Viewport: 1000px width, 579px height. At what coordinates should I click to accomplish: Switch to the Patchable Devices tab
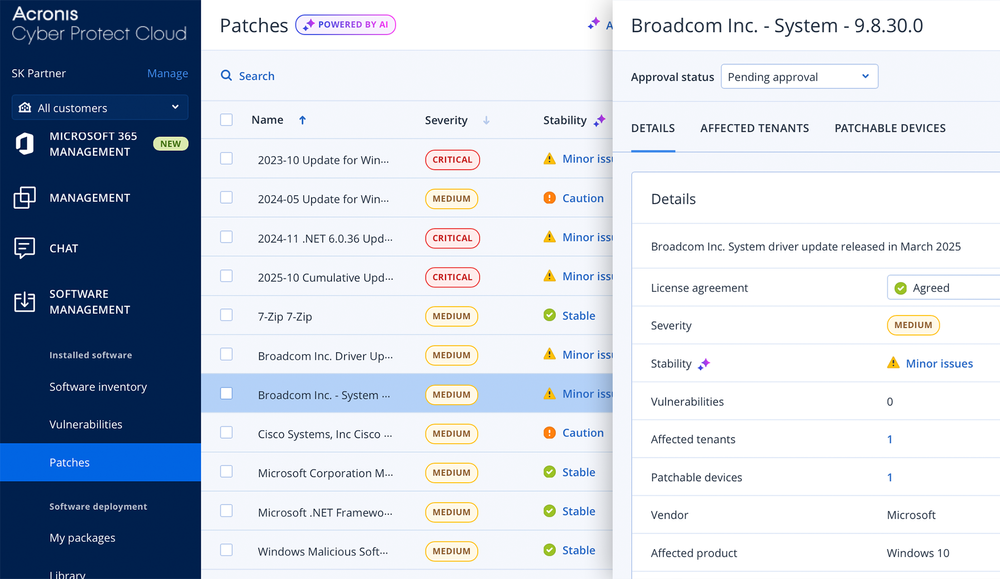[x=890, y=128]
